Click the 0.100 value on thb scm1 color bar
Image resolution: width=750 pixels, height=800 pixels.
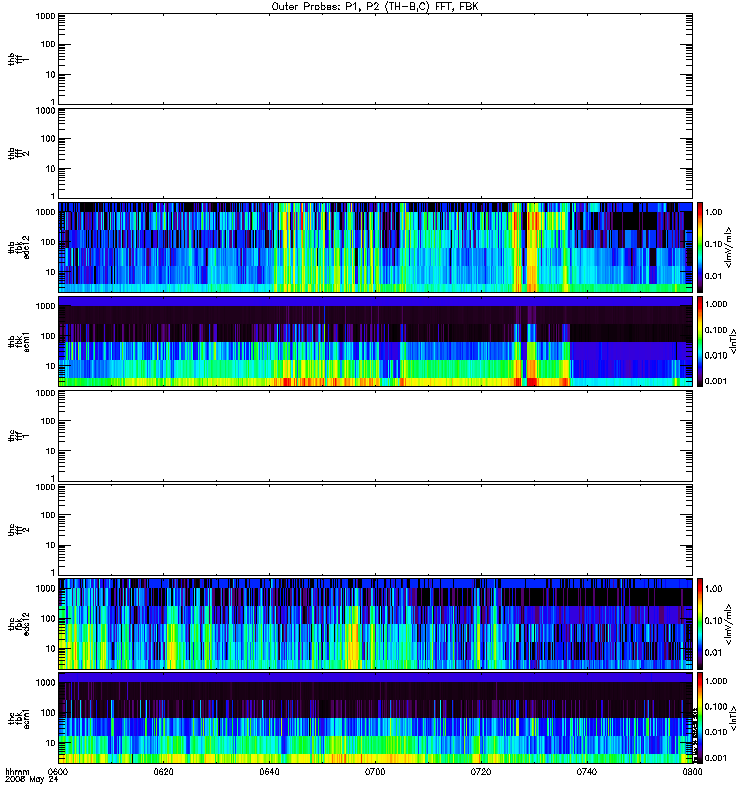tap(716, 330)
